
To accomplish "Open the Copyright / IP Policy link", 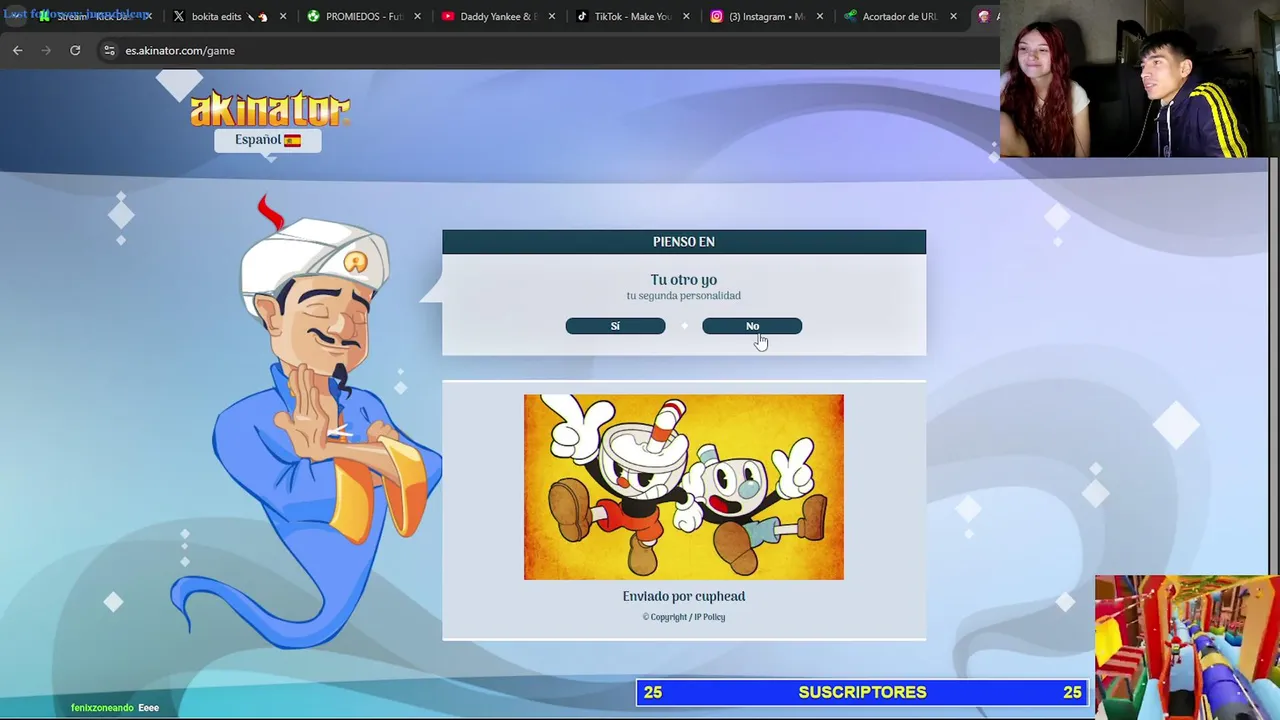I will pyautogui.click(x=684, y=617).
